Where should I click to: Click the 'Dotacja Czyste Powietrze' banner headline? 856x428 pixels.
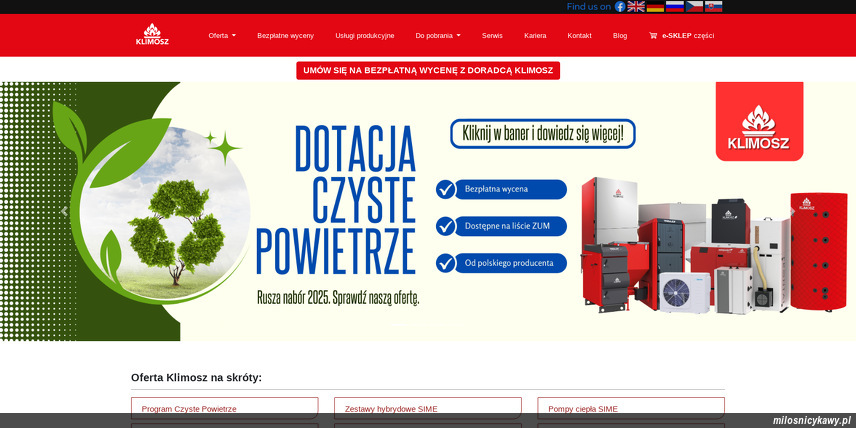[x=336, y=200]
